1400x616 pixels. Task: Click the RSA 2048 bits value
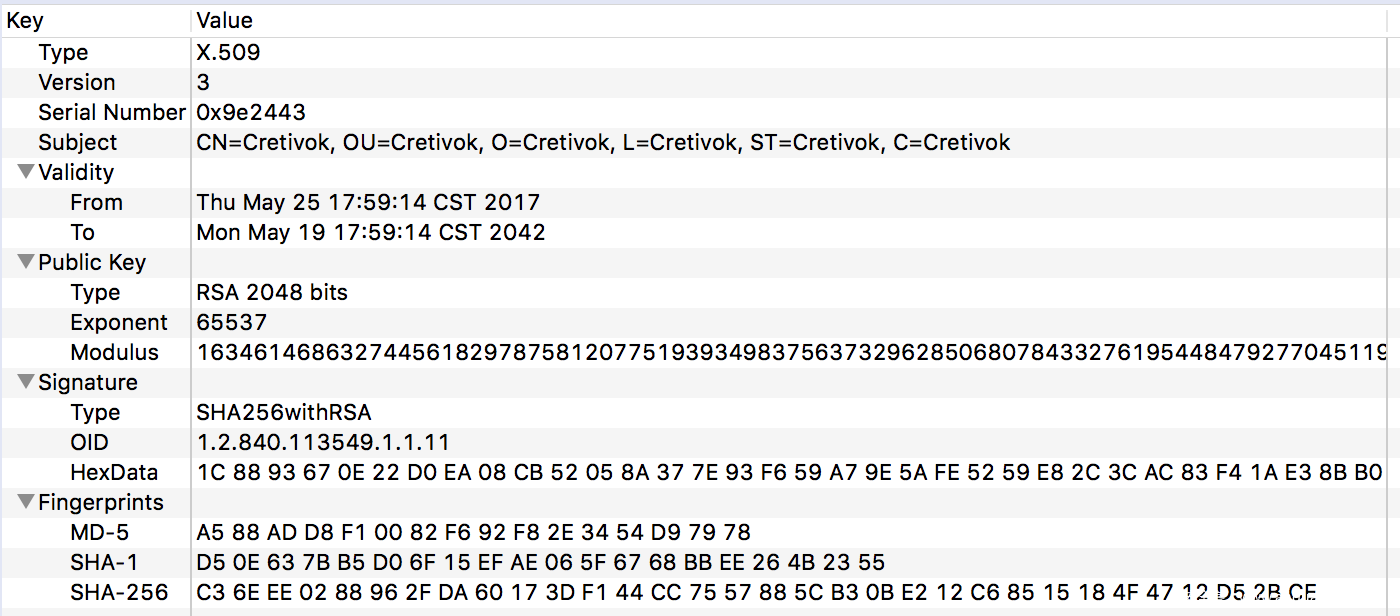tap(272, 293)
